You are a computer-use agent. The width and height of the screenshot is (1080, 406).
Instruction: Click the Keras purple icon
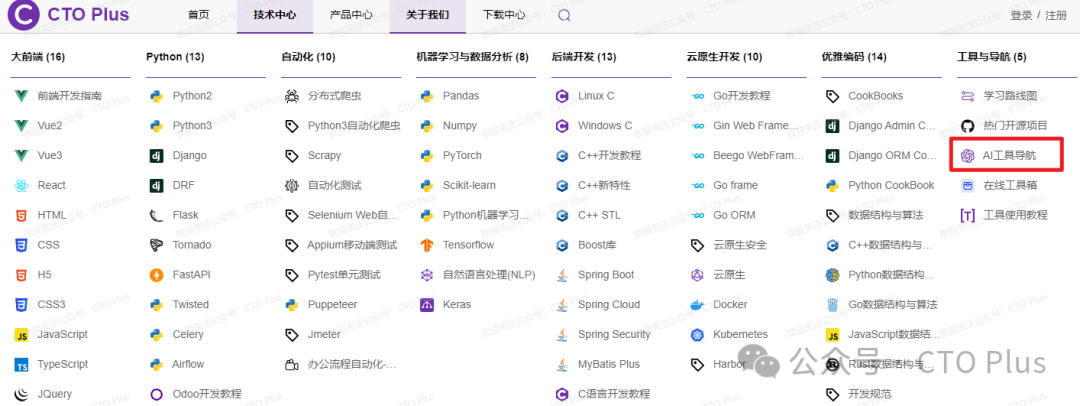tap(426, 305)
